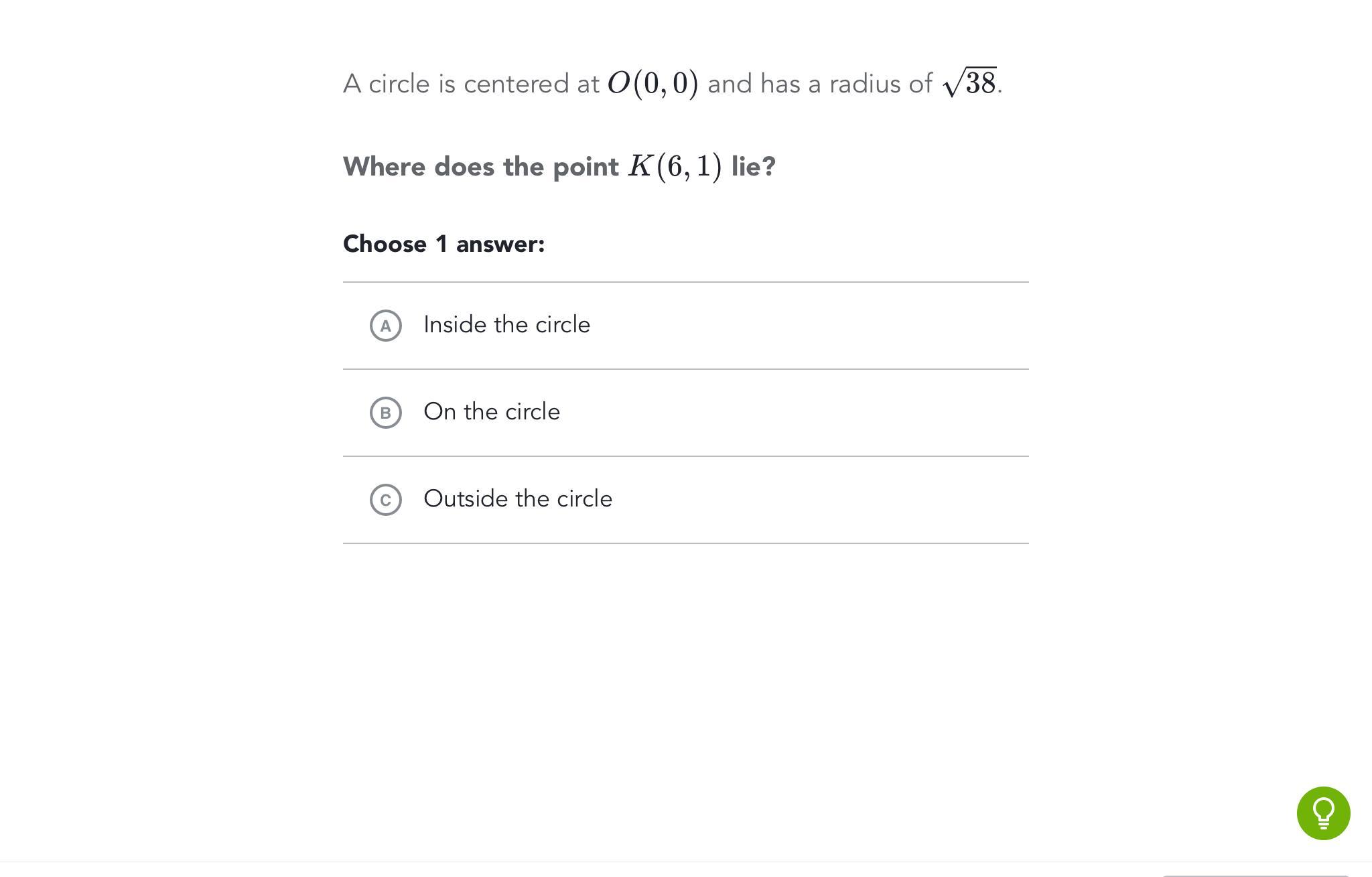Click the 'Where does the point' question text
Viewport: 1372px width, 877px height.
click(481, 167)
